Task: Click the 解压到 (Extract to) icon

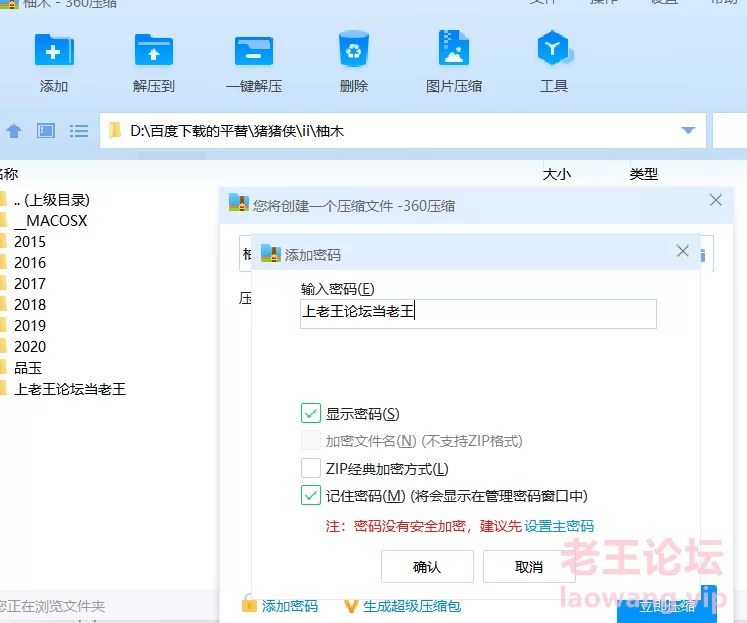Action: click(x=153, y=50)
